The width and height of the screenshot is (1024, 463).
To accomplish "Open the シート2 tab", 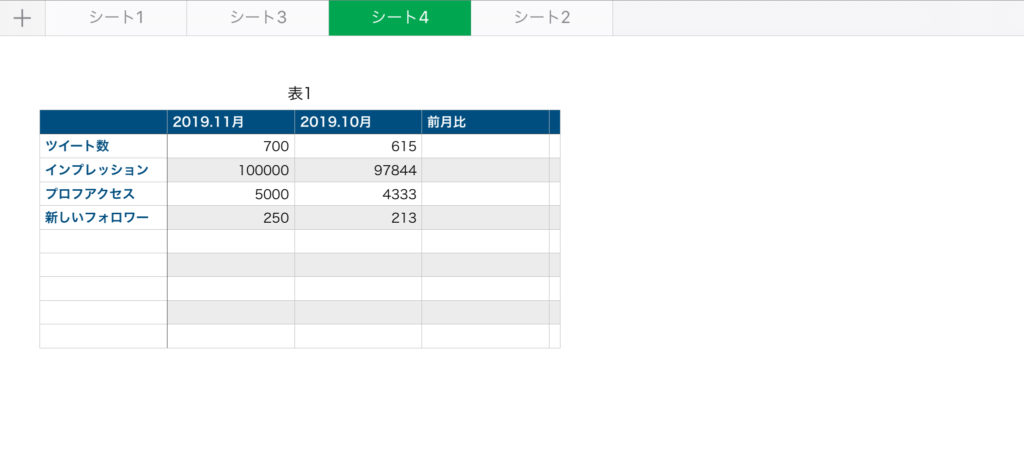I will point(542,18).
